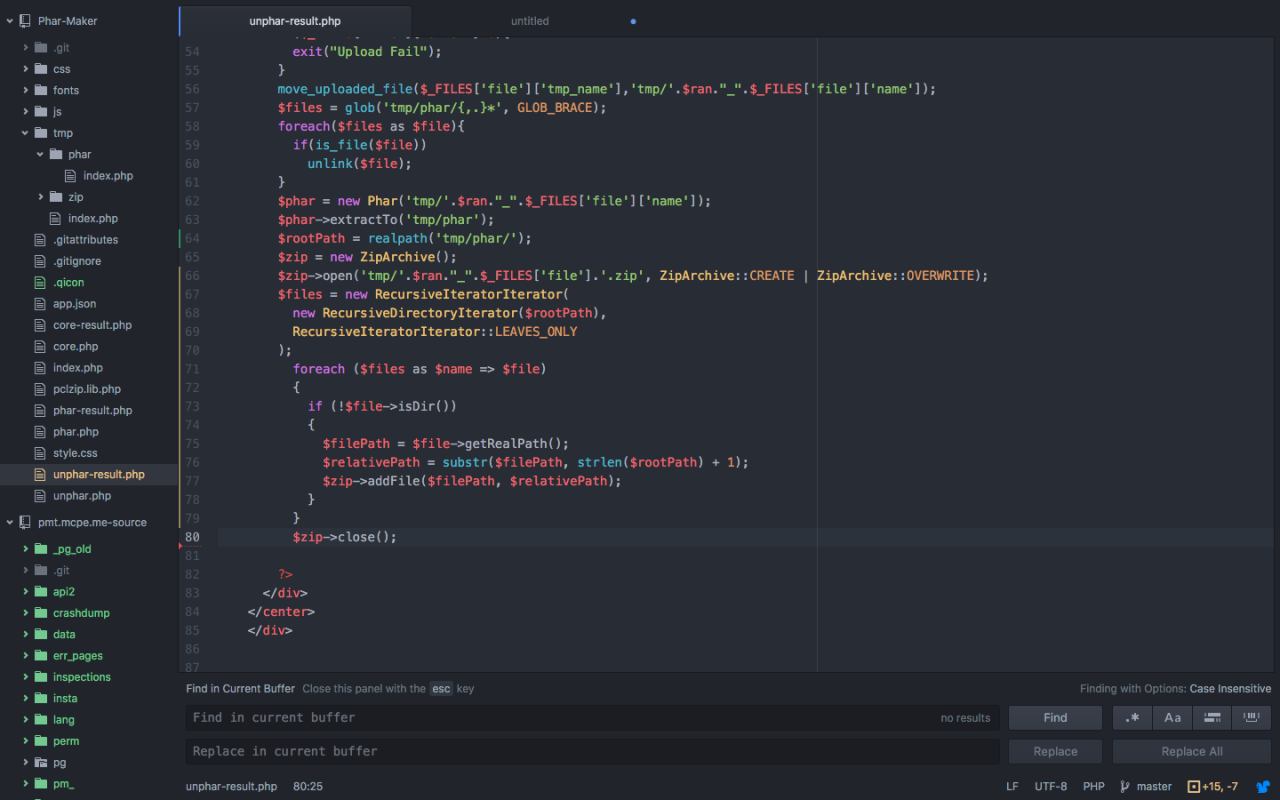Click file icon beside app.json
This screenshot has height=800, width=1280.
pos(41,304)
